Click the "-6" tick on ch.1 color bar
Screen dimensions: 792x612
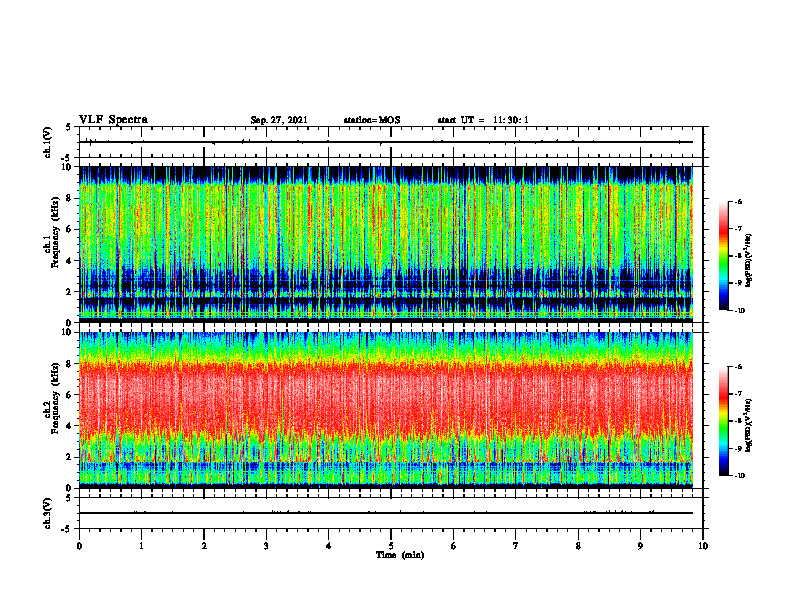[x=738, y=201]
